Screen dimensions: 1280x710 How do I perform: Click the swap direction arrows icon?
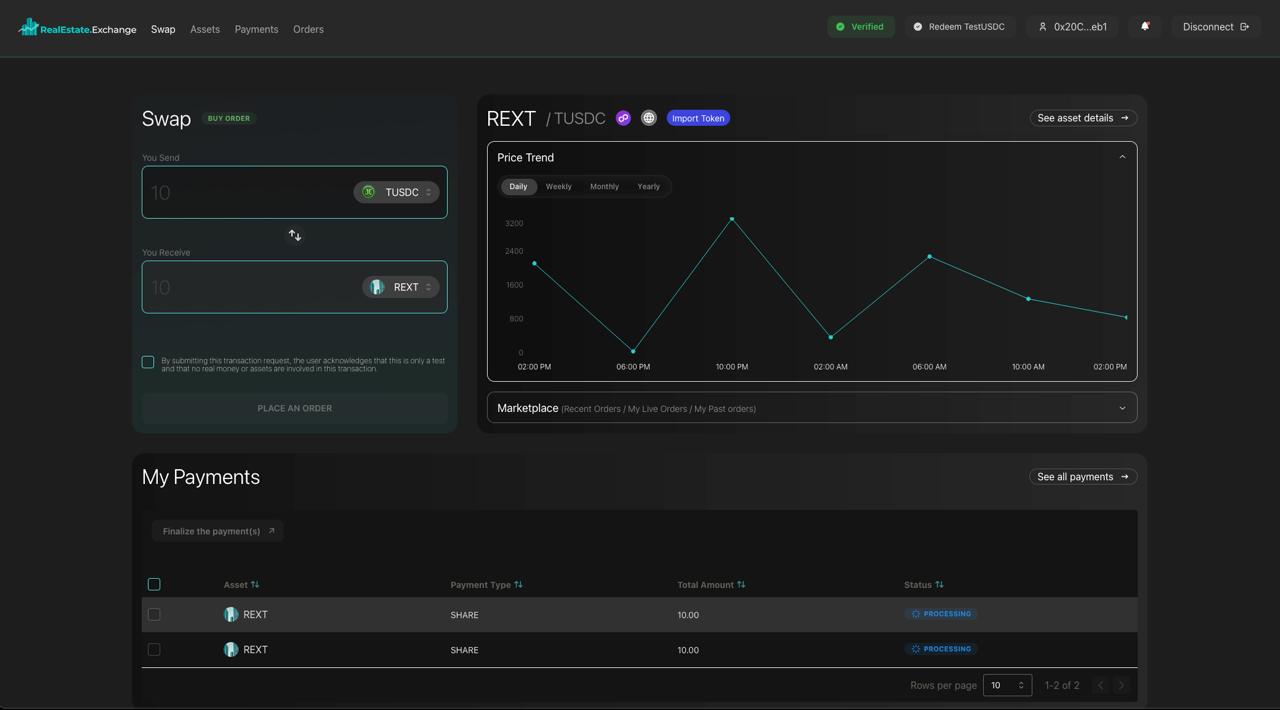coord(295,235)
